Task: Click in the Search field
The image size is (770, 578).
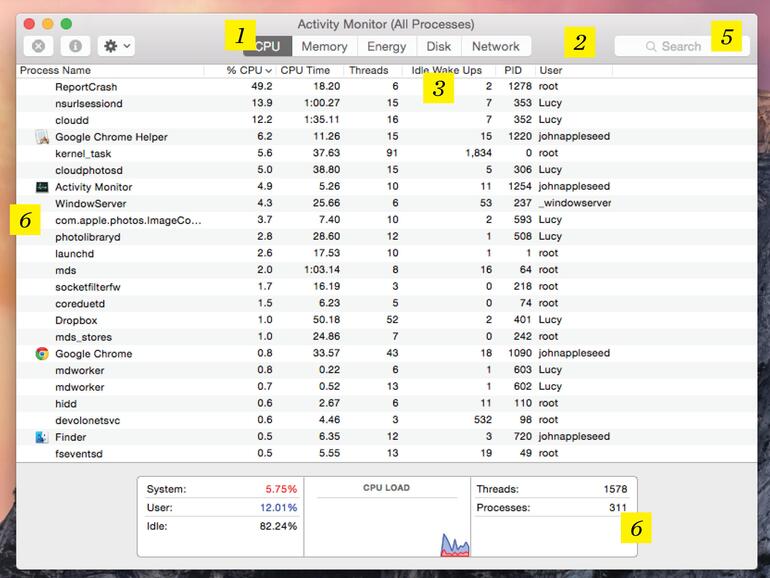Action: coord(682,46)
